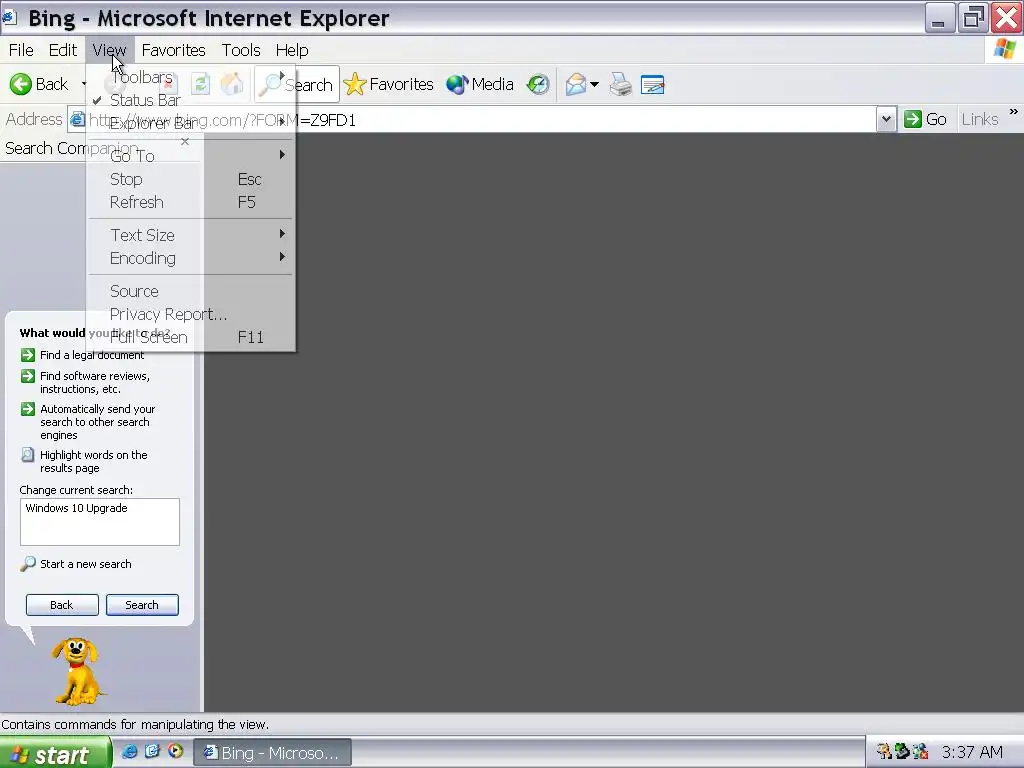Click the IE page icon in the address bar
The image size is (1024, 768).
click(77, 120)
